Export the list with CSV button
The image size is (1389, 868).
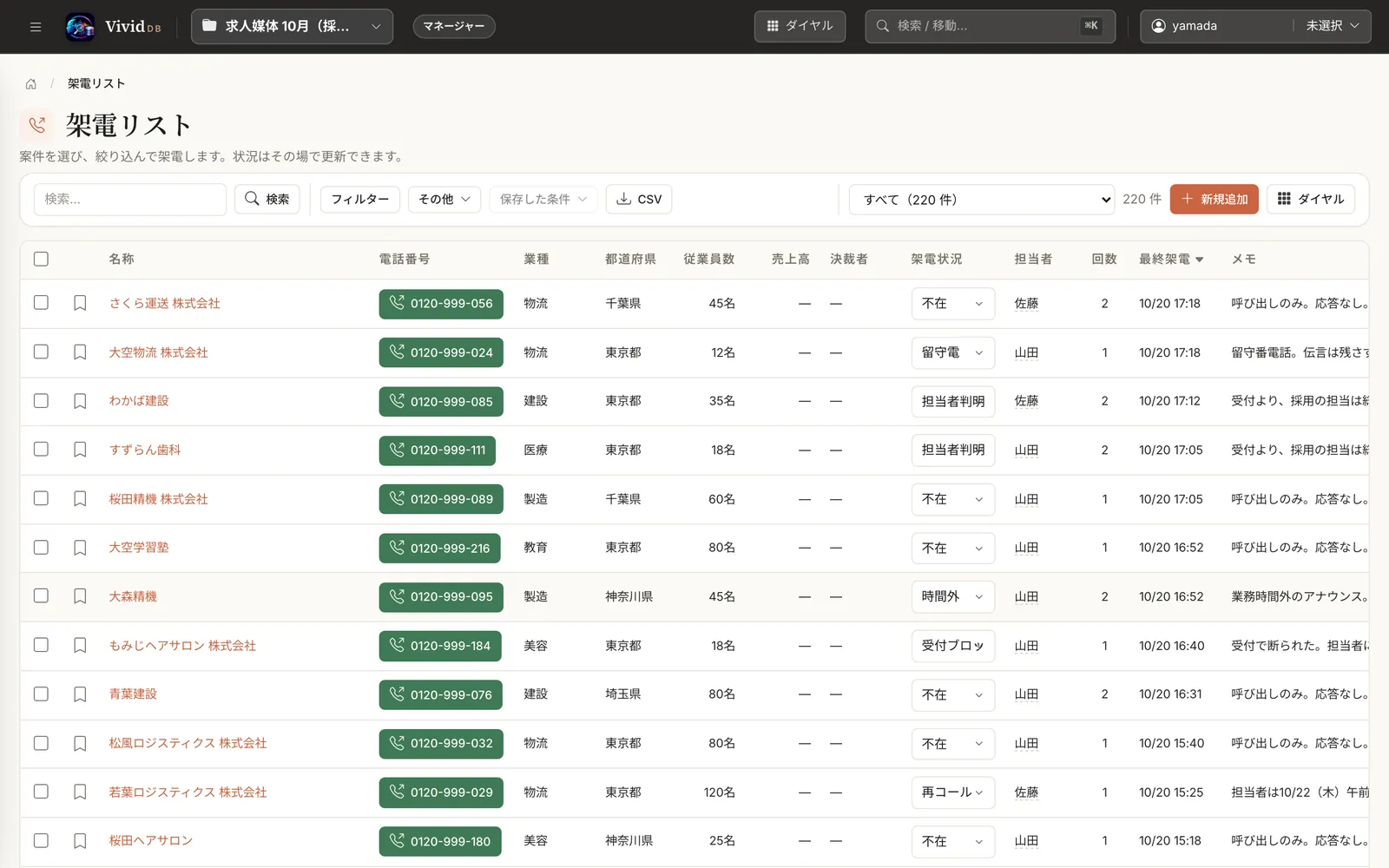pos(639,200)
